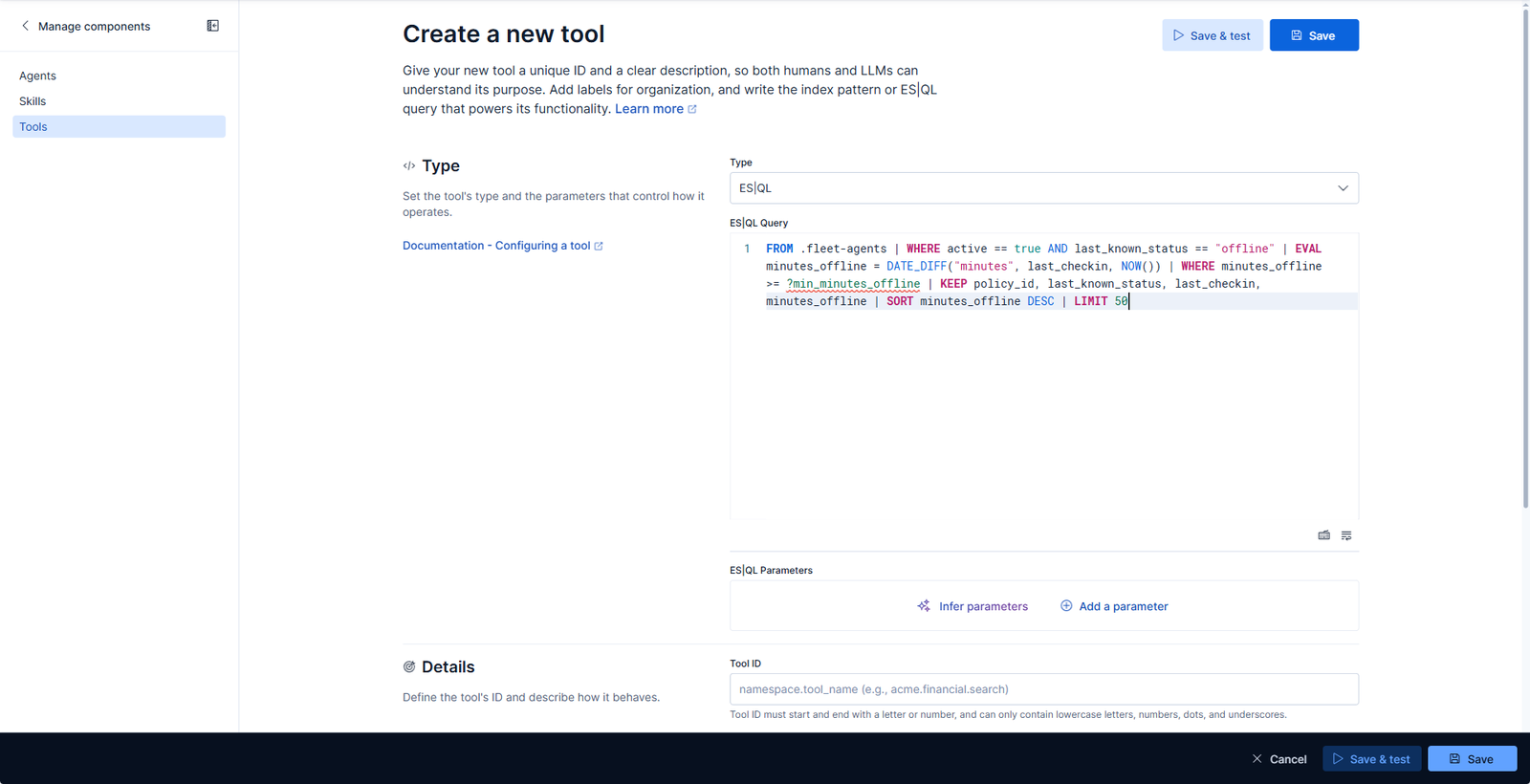Click the Manage components title

point(94,27)
